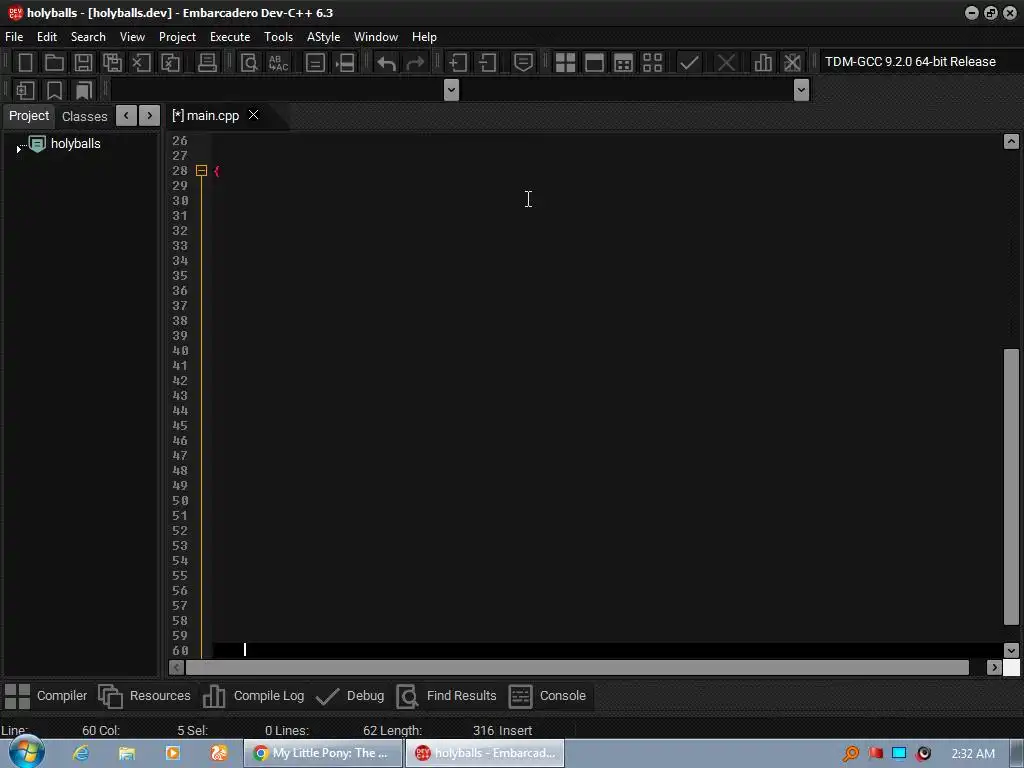The image size is (1024, 768).
Task: Click the Compile four-squares icon
Action: pyautogui.click(x=565, y=63)
